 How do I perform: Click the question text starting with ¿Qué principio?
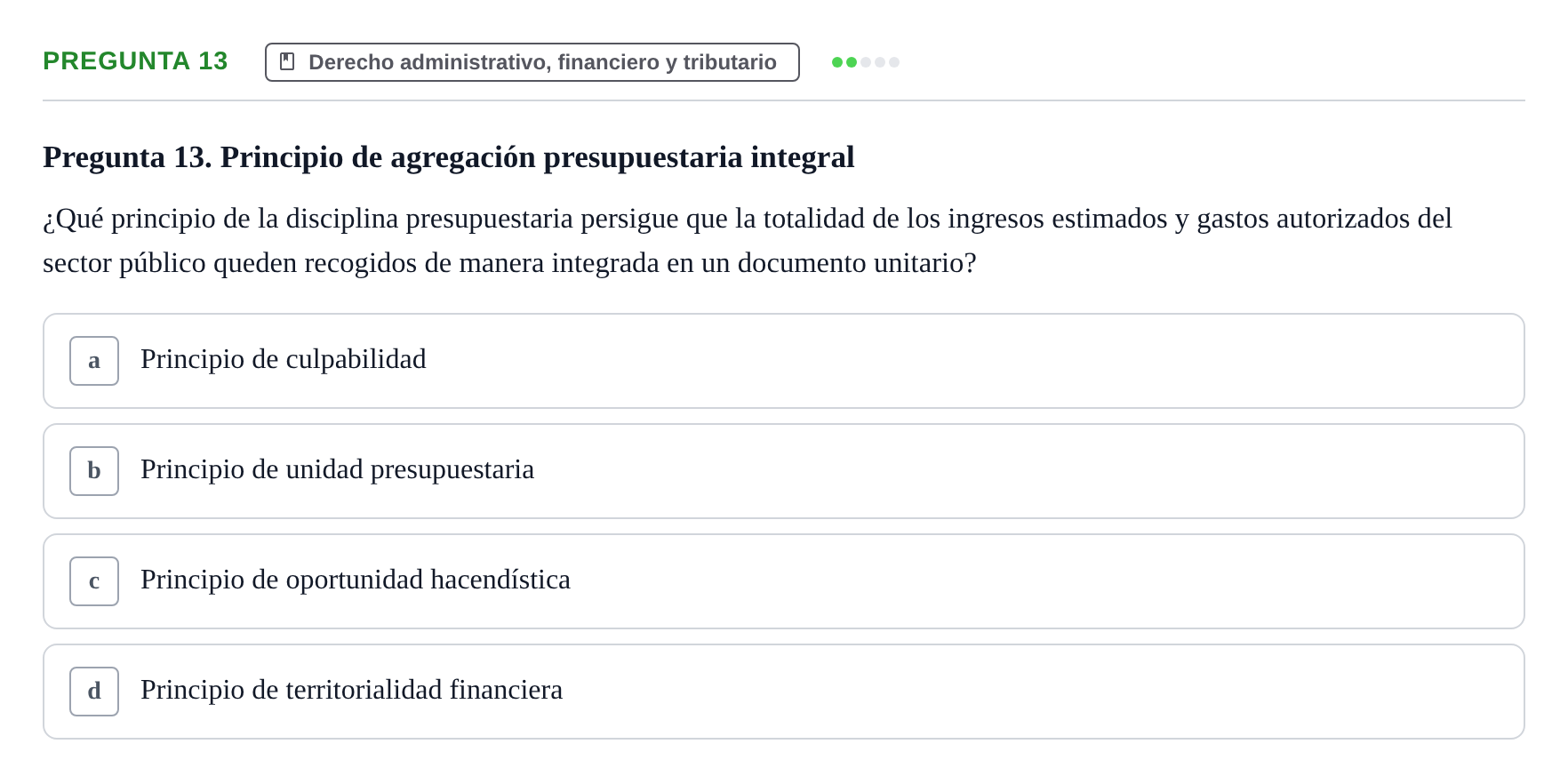click(748, 241)
